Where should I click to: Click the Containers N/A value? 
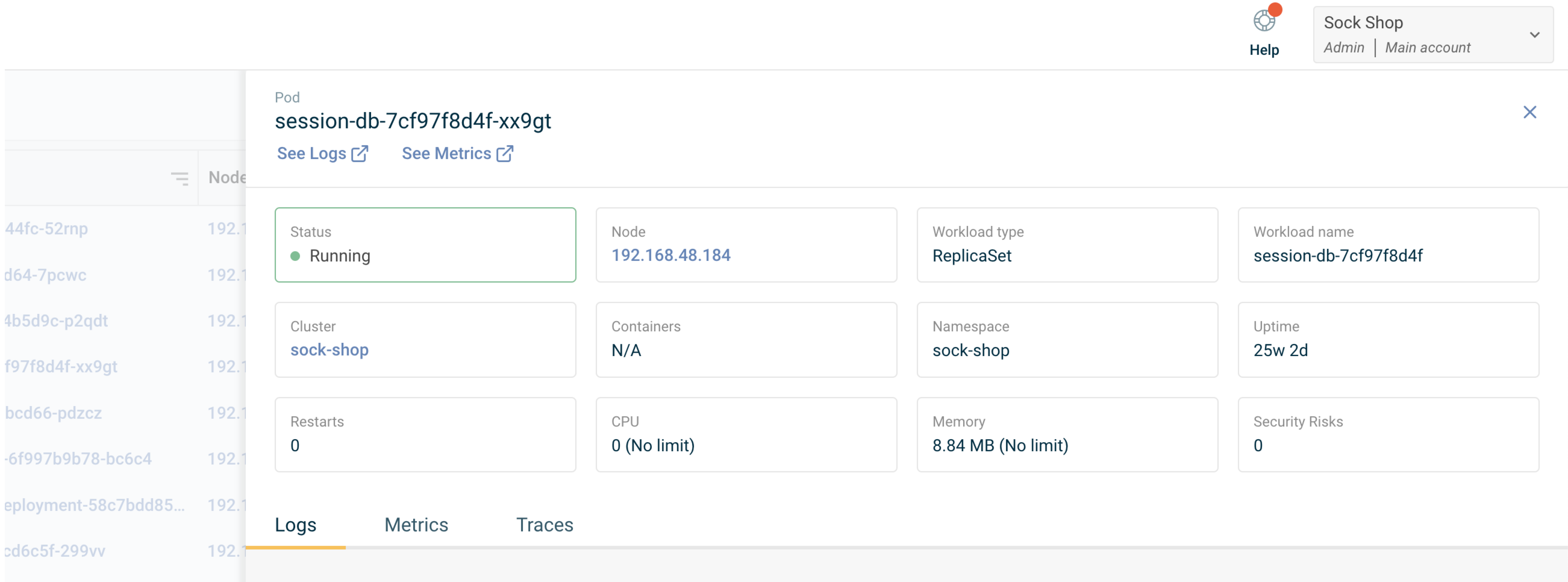(x=626, y=350)
